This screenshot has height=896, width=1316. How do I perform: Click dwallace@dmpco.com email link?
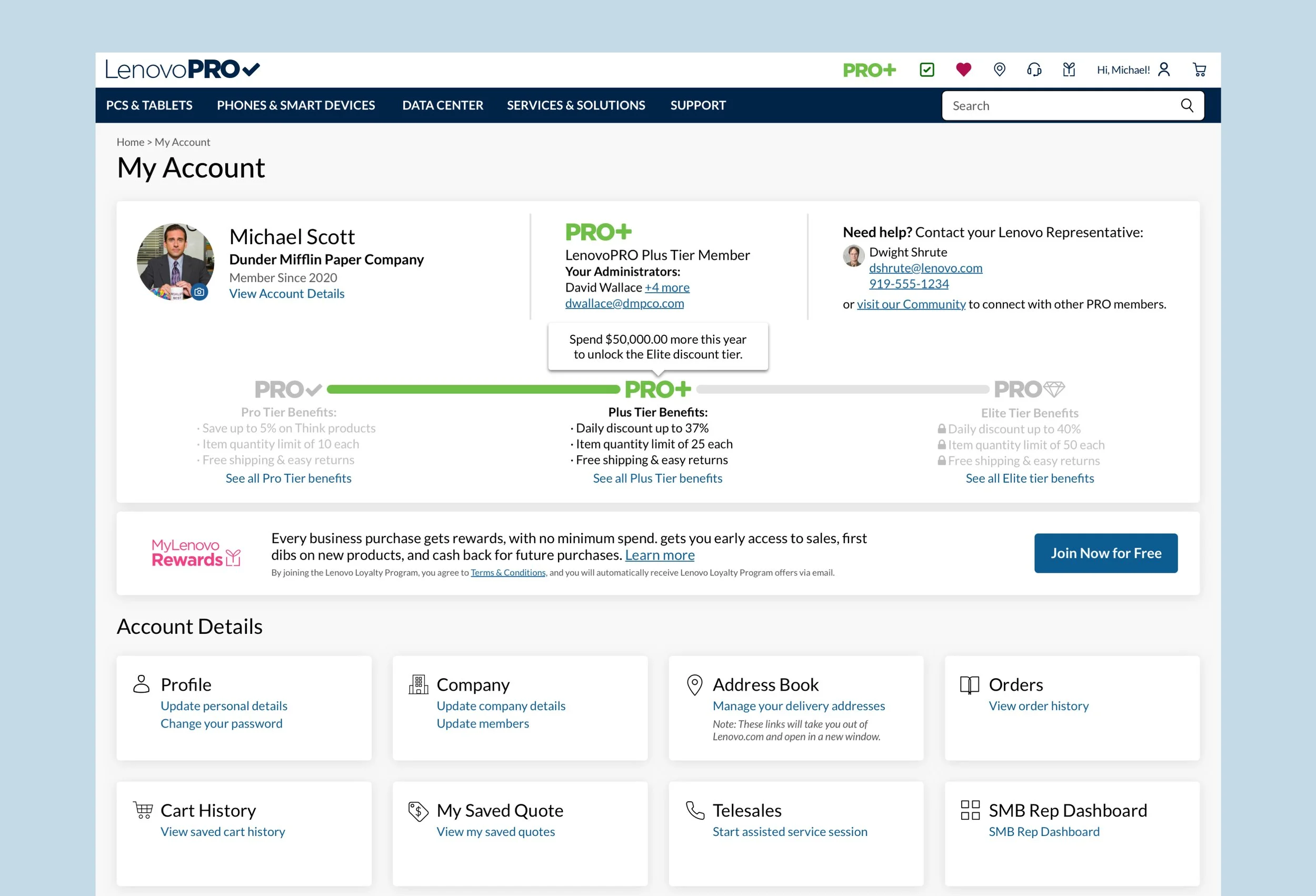click(x=624, y=303)
